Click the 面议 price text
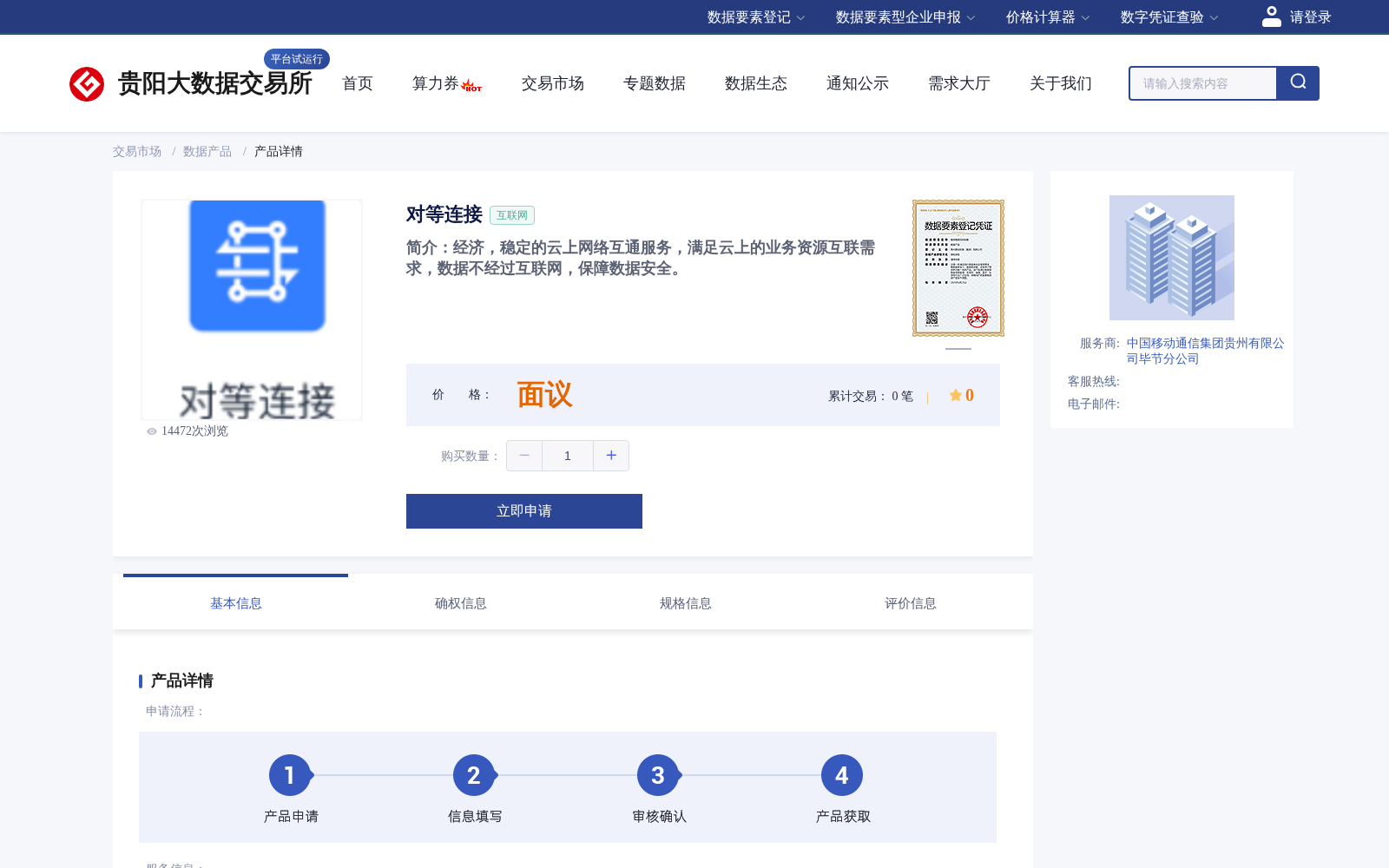Screen dimensions: 1389x868 [x=545, y=395]
